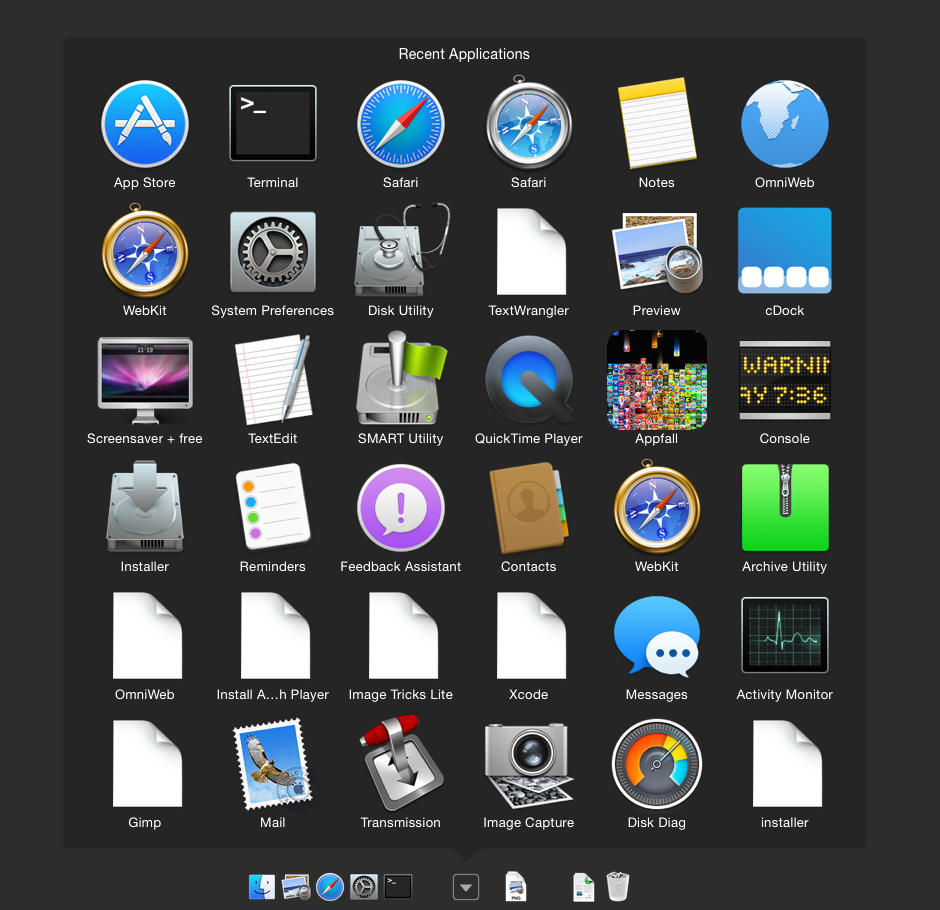Launch TextEdit
Image resolution: width=940 pixels, height=910 pixels.
tap(273, 379)
